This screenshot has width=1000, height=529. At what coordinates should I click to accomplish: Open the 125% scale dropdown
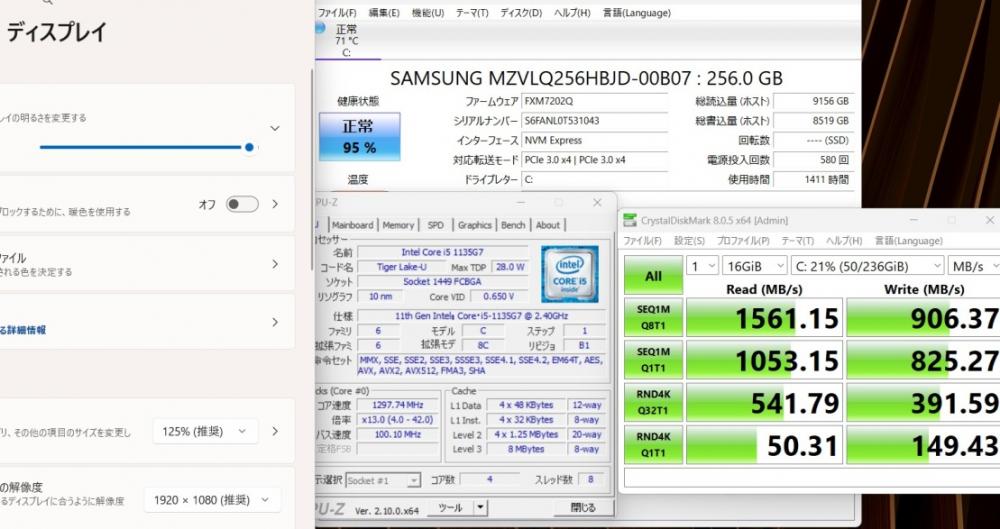(x=205, y=431)
